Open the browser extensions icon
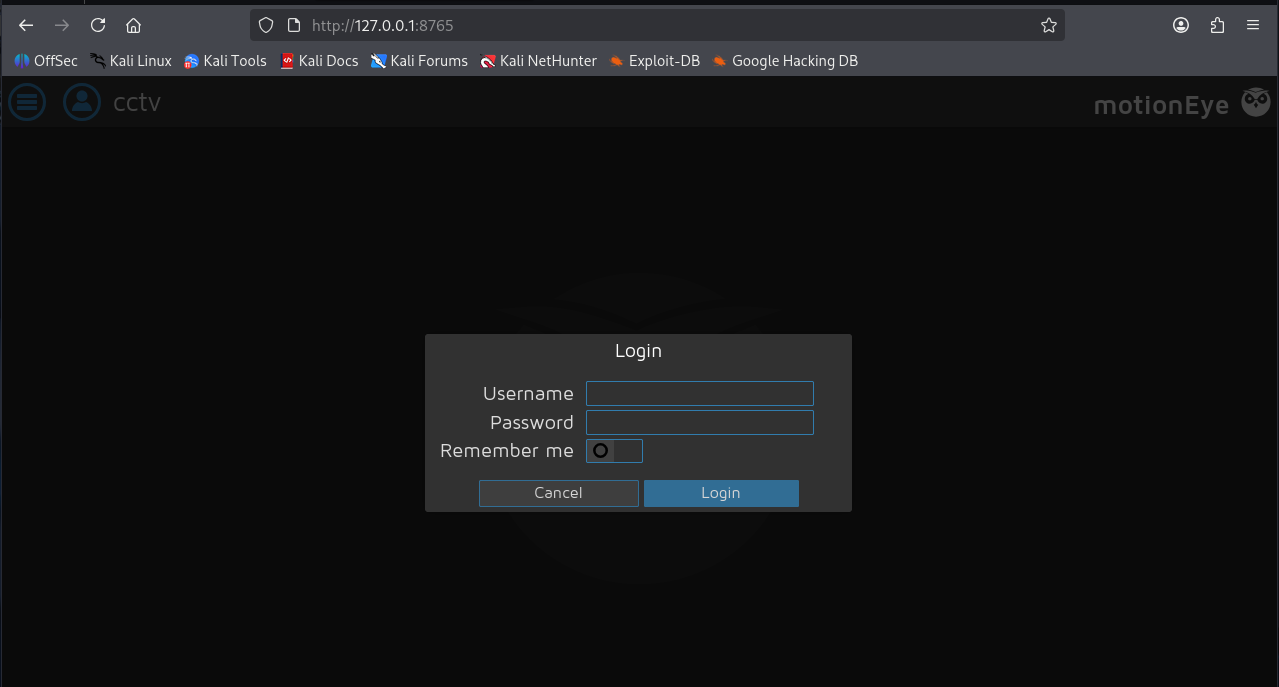The width and height of the screenshot is (1279, 687). pyautogui.click(x=1217, y=25)
